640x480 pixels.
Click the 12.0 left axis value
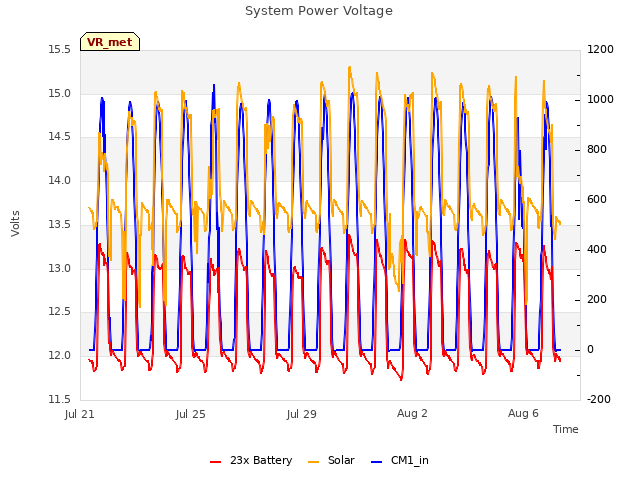[x=60, y=356]
